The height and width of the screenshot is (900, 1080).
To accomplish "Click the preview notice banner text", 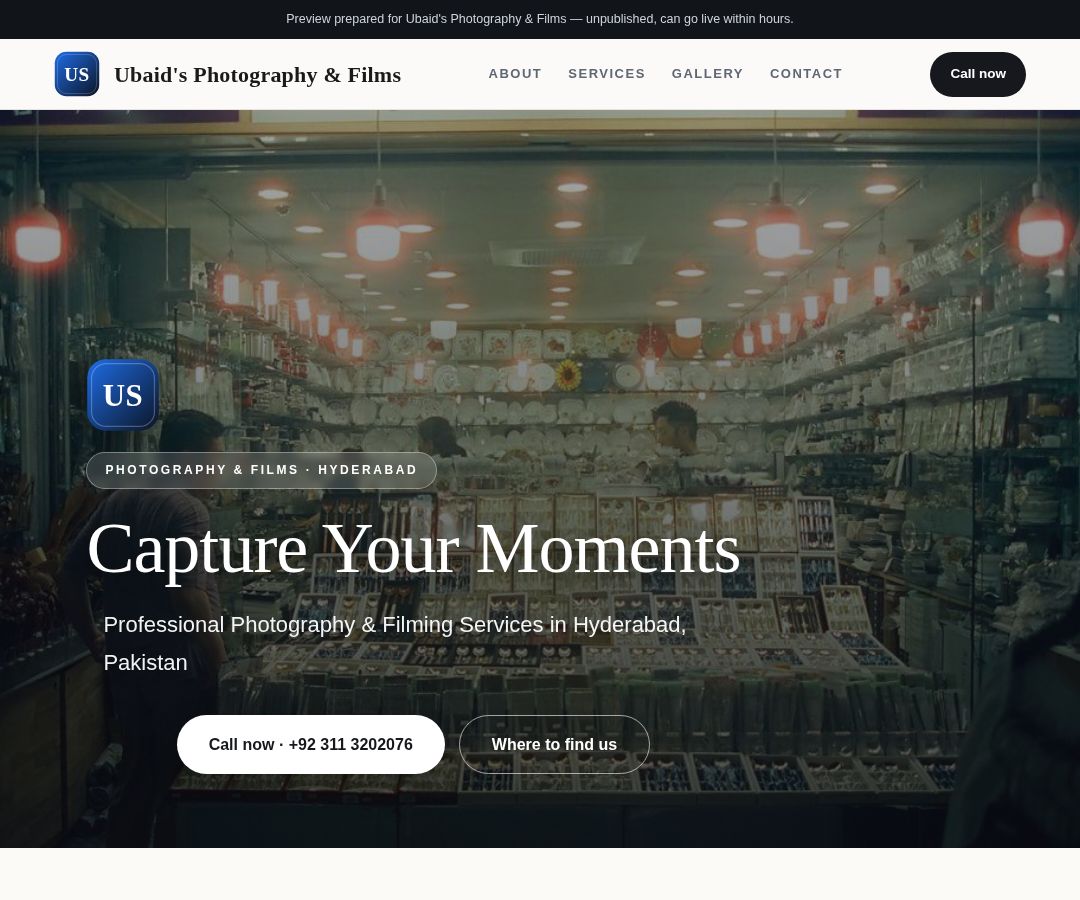I will tap(540, 19).
